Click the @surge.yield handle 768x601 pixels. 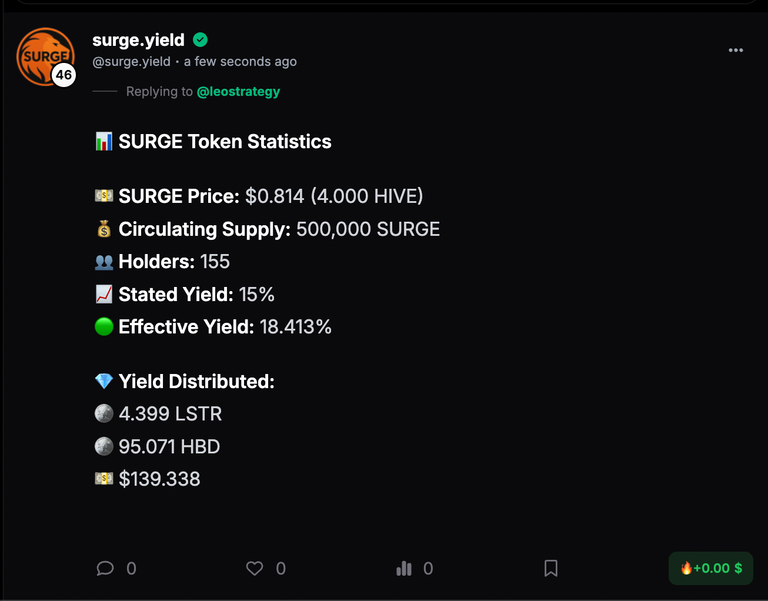131,62
